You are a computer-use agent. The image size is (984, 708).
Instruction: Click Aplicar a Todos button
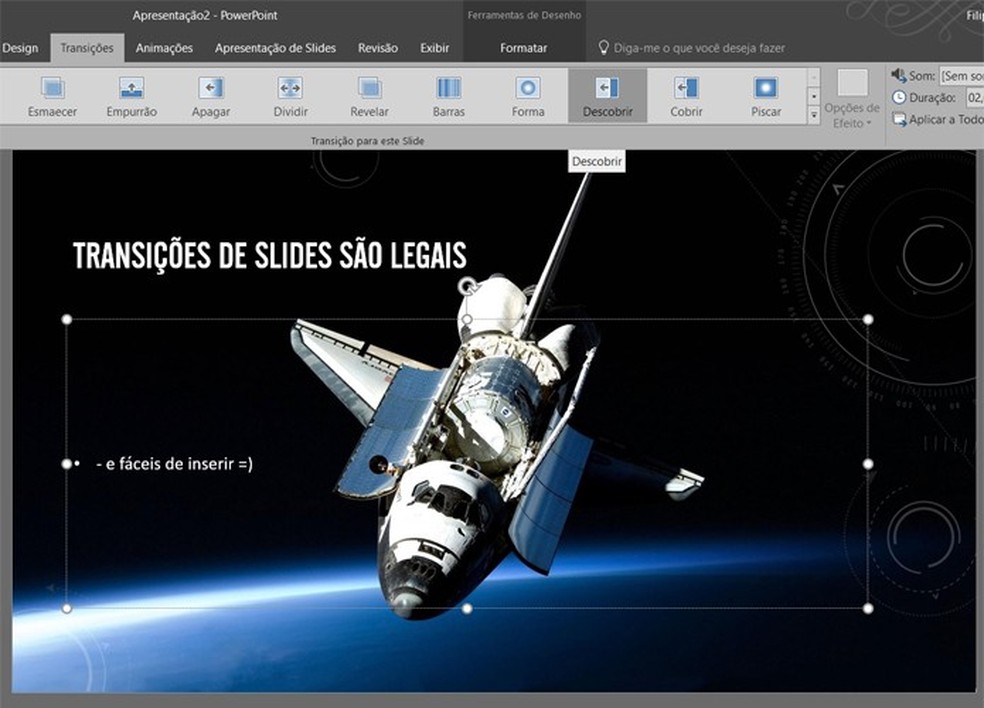pyautogui.click(x=938, y=120)
